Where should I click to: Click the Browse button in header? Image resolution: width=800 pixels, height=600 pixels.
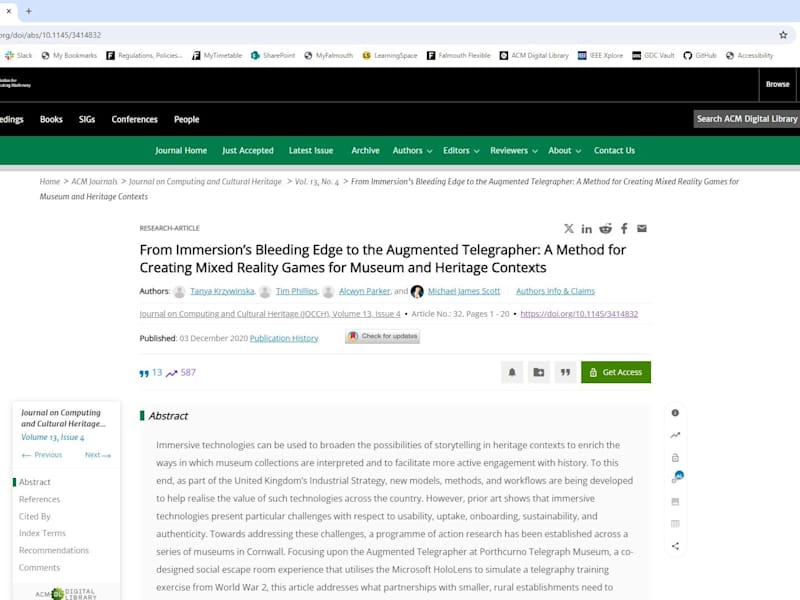pyautogui.click(x=777, y=84)
